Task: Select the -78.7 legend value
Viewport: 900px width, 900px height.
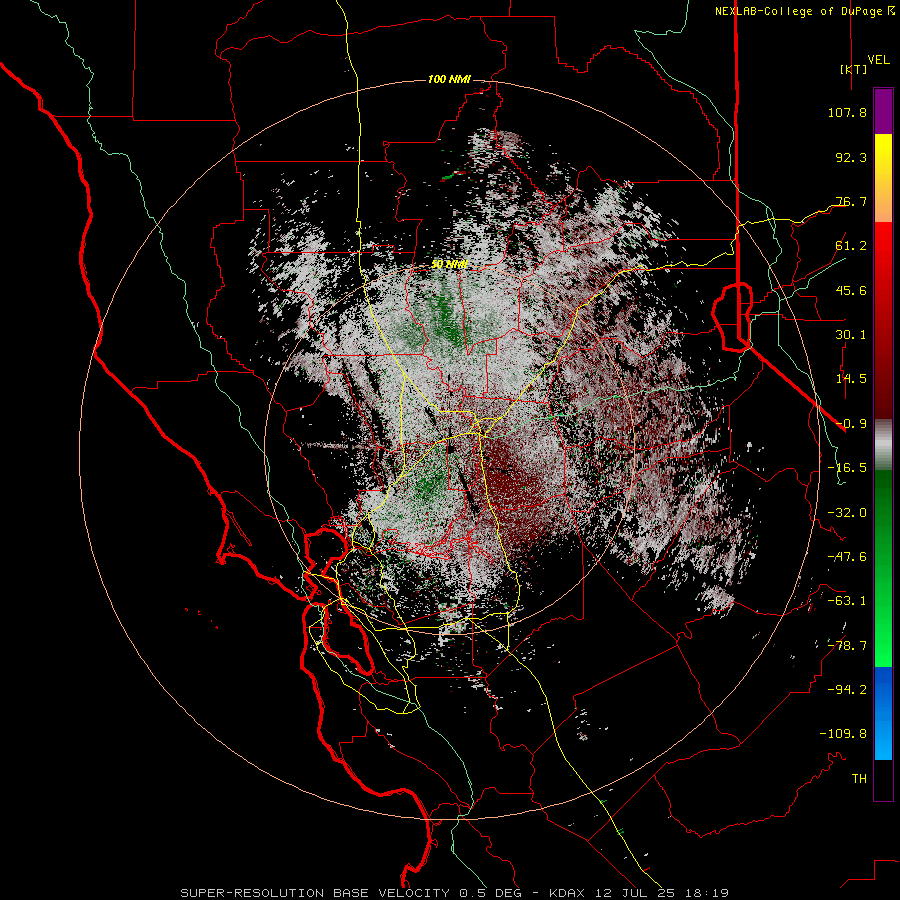Action: 847,646
